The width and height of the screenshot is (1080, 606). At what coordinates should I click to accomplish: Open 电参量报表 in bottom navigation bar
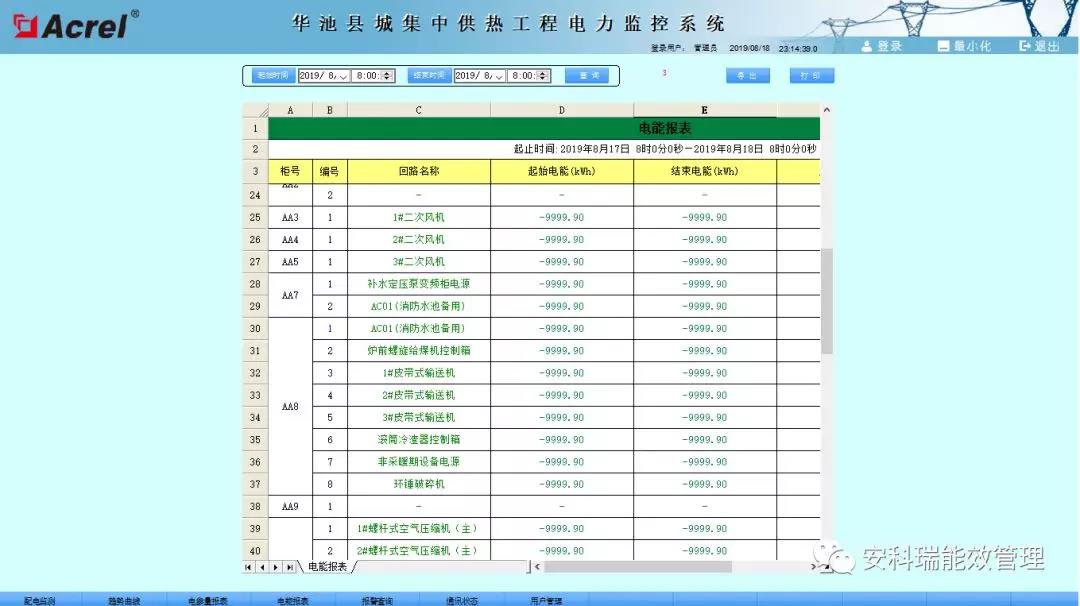tap(208, 600)
